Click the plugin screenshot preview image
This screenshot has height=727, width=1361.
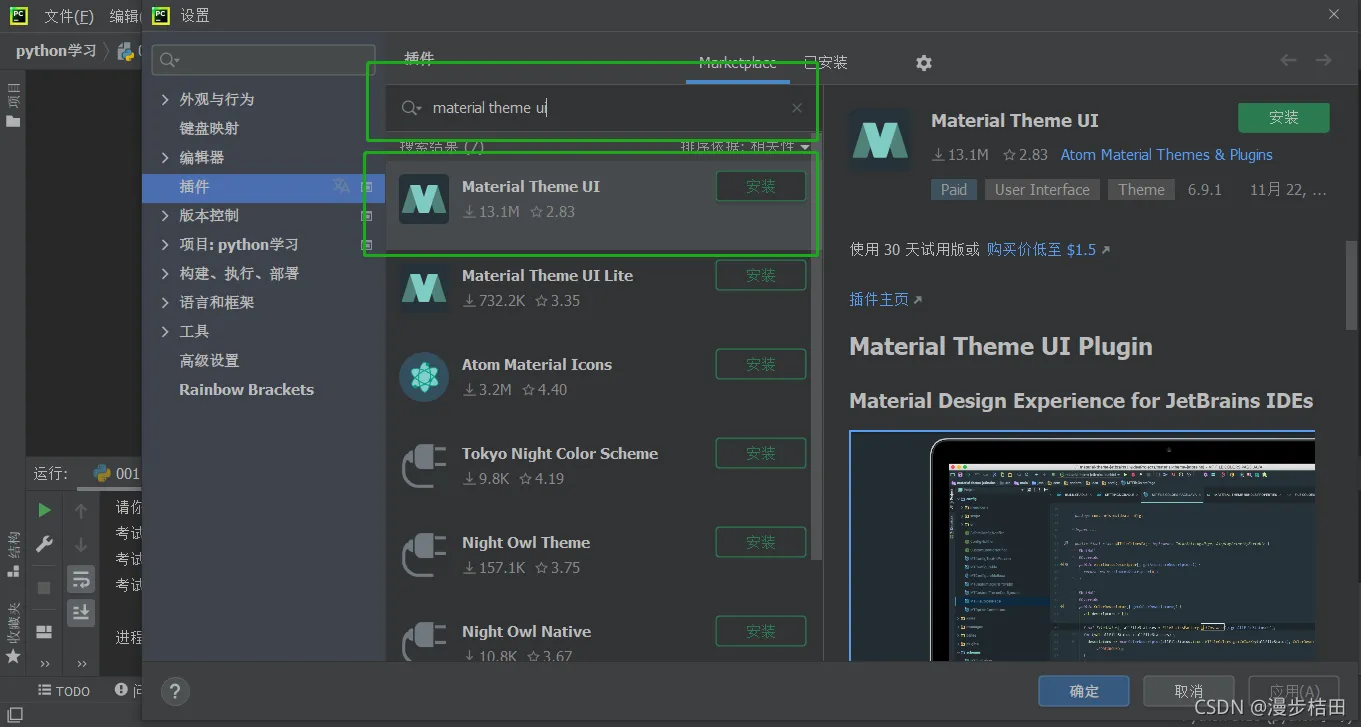pyautogui.click(x=1082, y=546)
